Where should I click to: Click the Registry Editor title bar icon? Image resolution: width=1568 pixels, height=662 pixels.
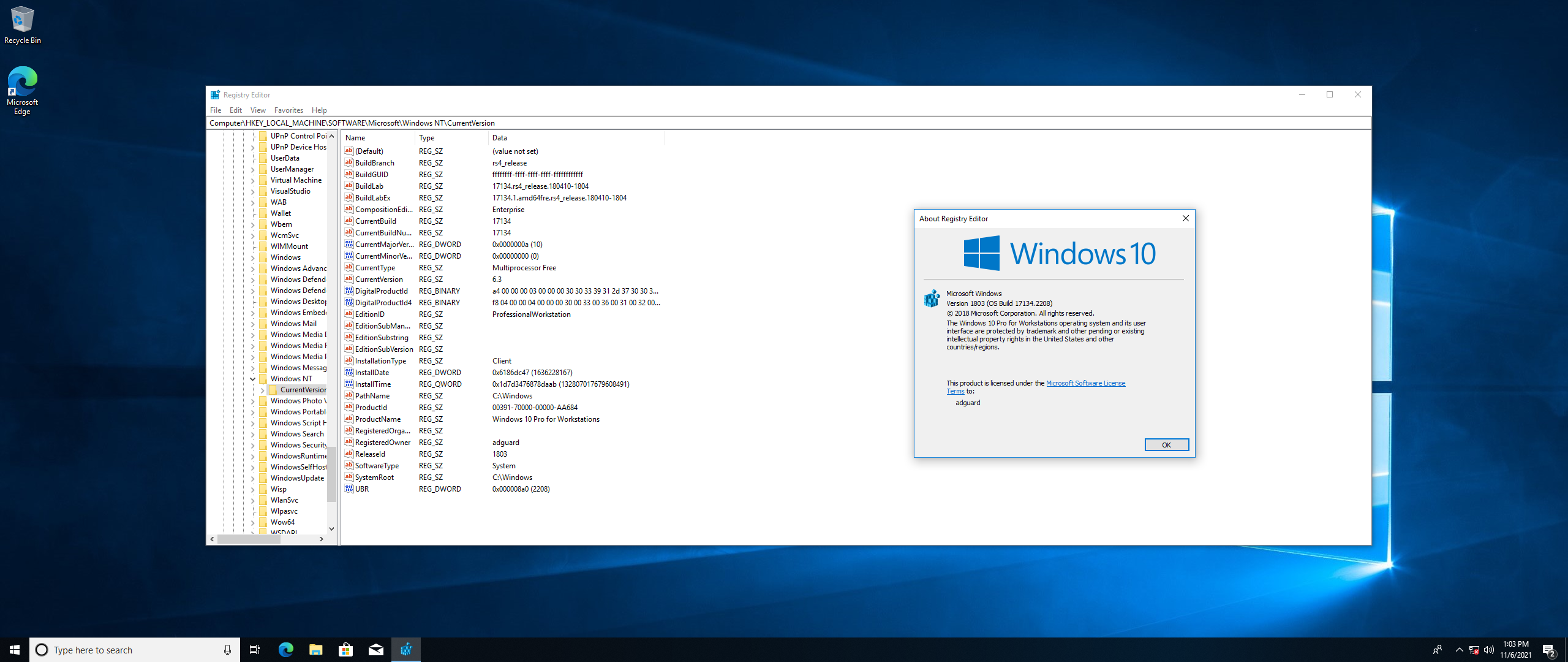215,95
